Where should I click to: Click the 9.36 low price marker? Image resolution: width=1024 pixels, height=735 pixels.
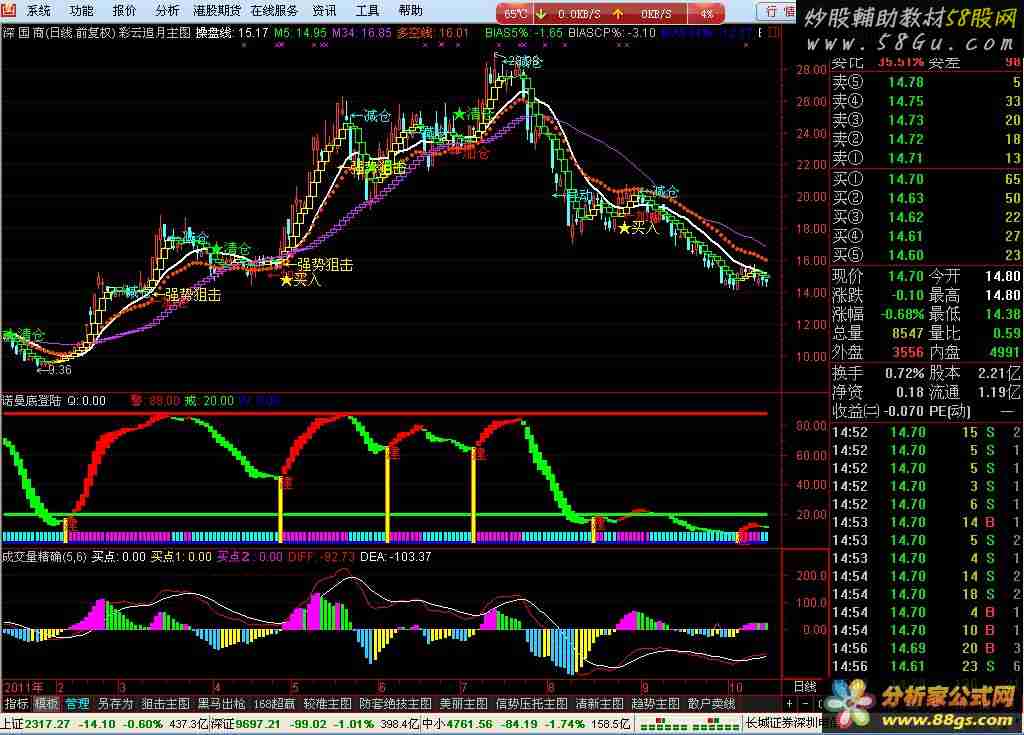(55, 370)
